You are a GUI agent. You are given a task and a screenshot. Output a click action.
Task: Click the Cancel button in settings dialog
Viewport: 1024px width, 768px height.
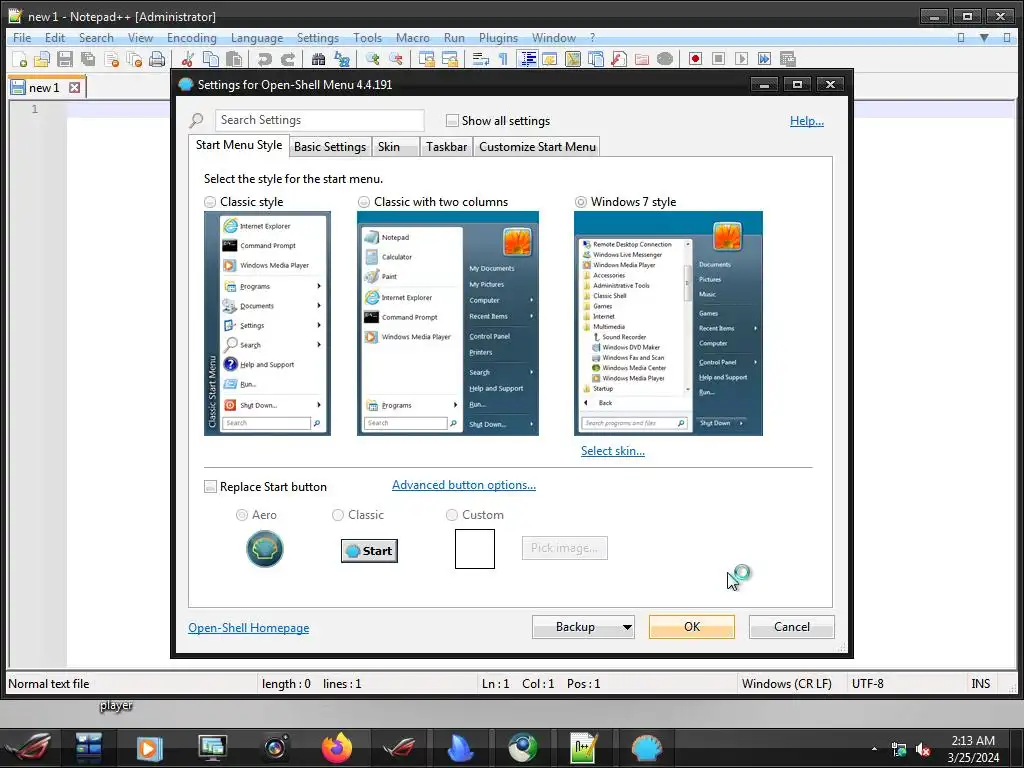pos(792,627)
